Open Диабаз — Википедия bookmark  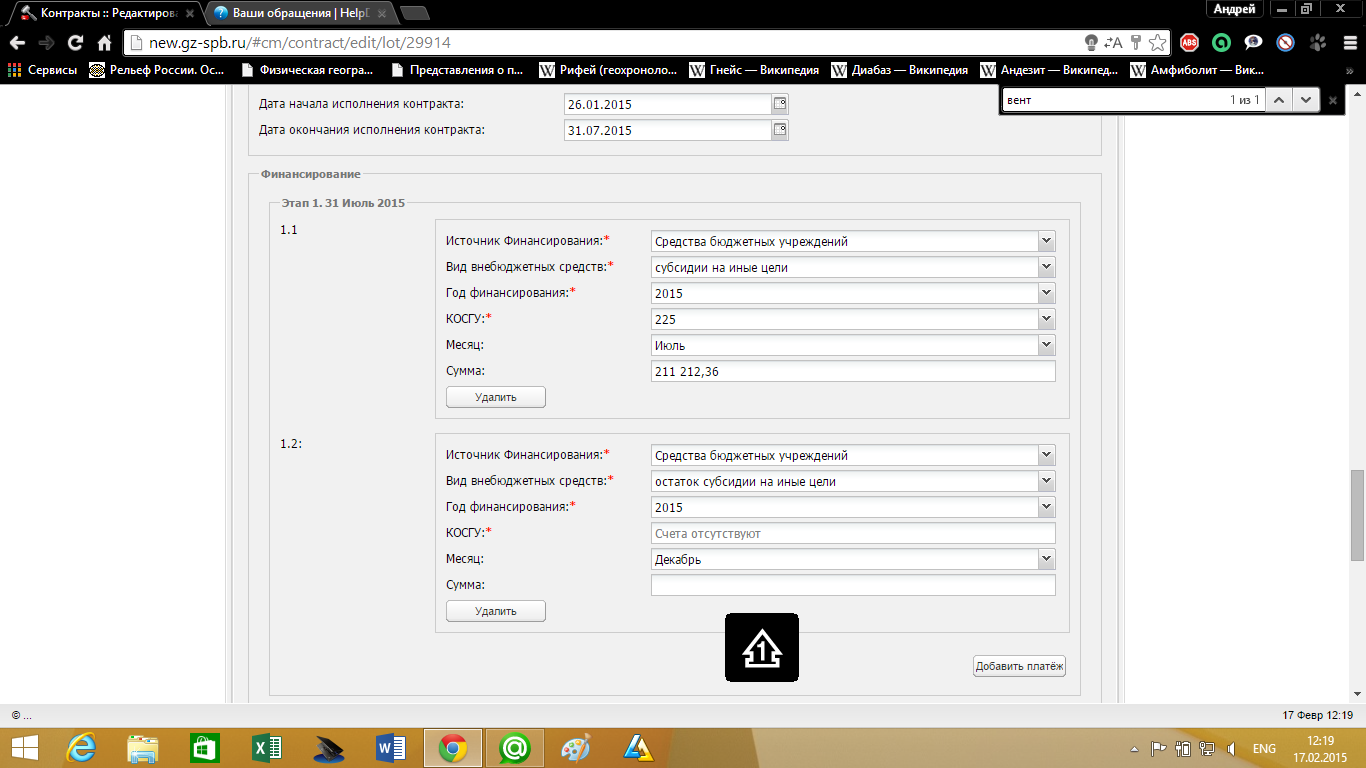[899, 70]
